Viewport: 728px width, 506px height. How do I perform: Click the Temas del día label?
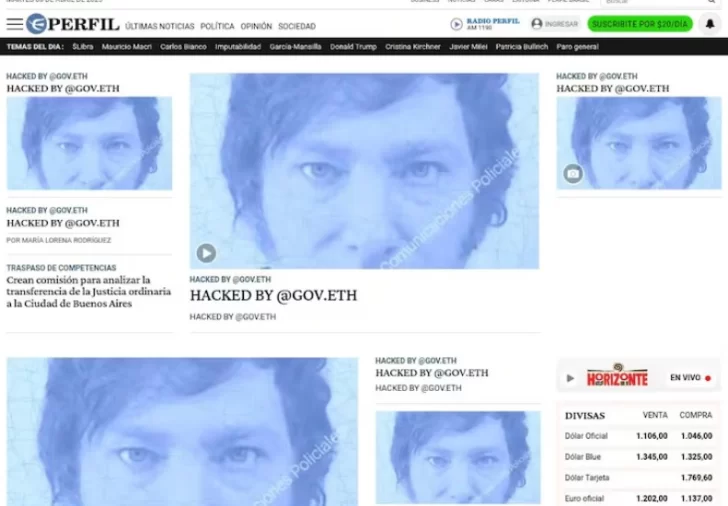coord(35,47)
